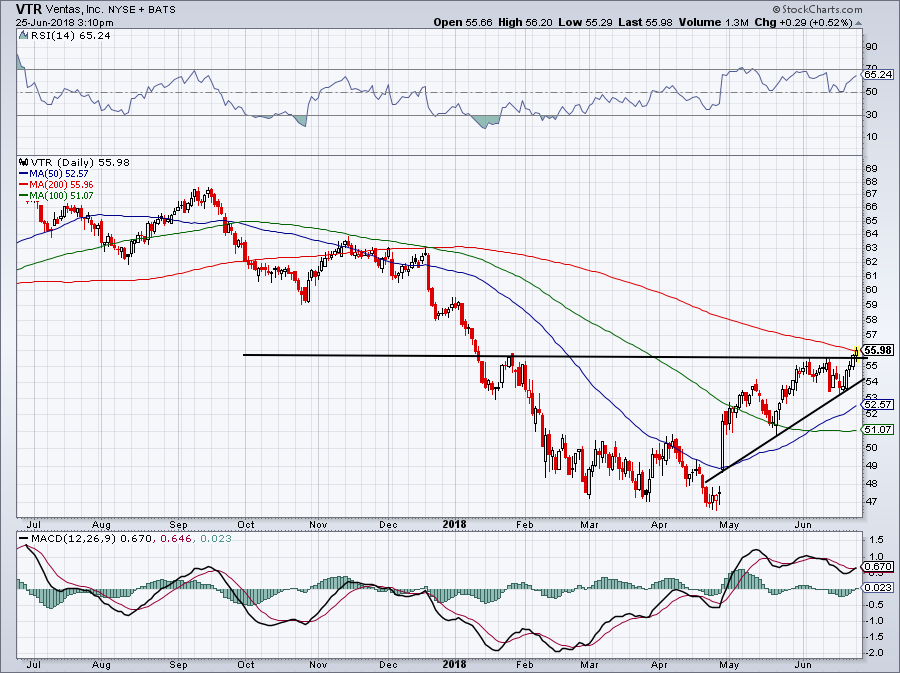This screenshot has height=673, width=900.
Task: Click the RSI(14) 65.24 legend label
Action: coord(70,36)
